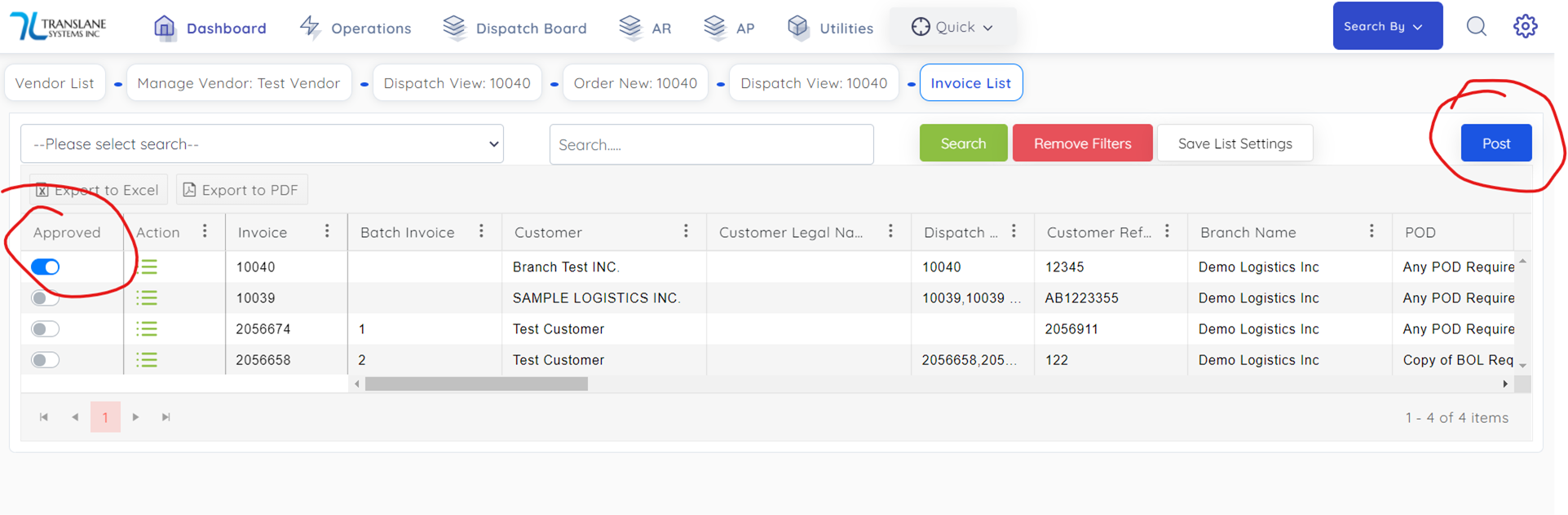Viewport: 1568px width, 515px height.
Task: Click the red Remove Filters button
Action: [x=1082, y=143]
